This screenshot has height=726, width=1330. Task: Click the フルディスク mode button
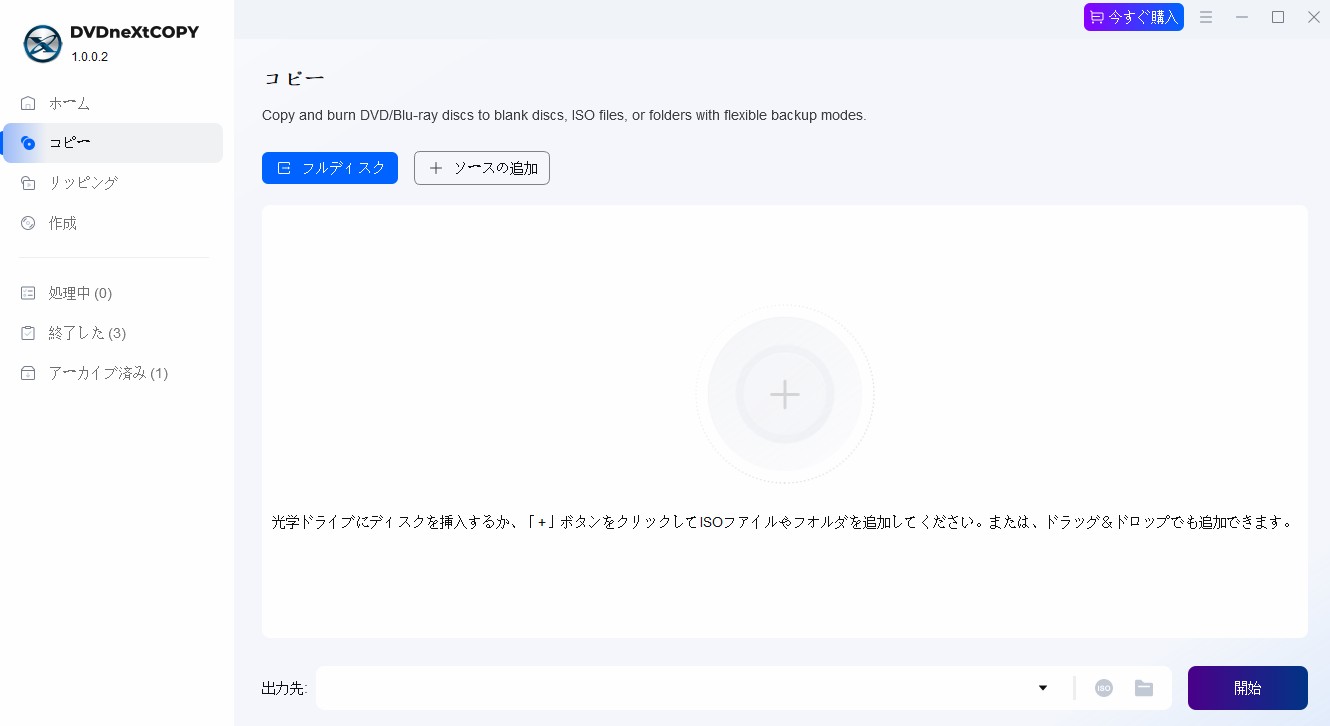[330, 168]
